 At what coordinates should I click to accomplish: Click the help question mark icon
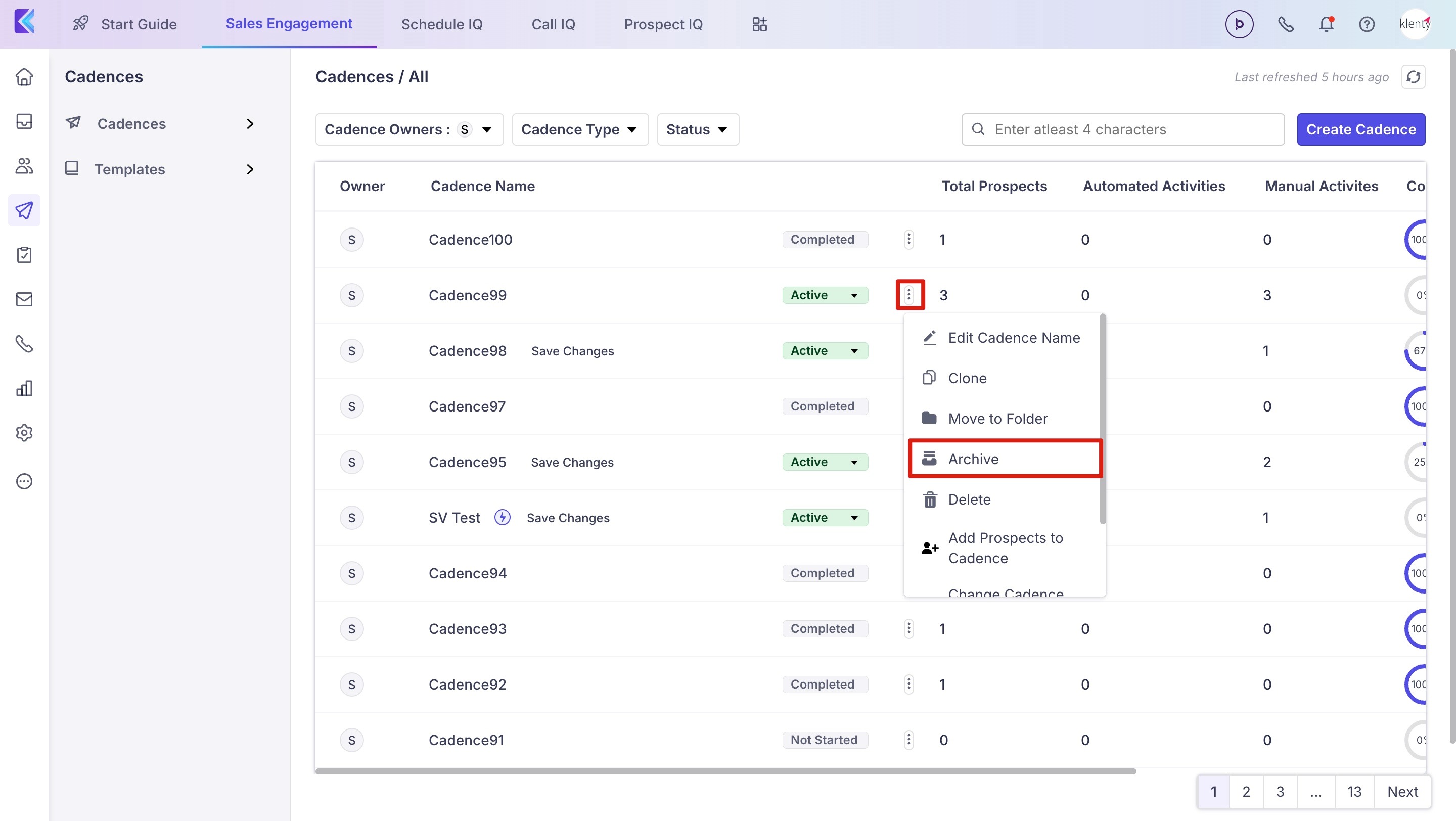(x=1367, y=24)
